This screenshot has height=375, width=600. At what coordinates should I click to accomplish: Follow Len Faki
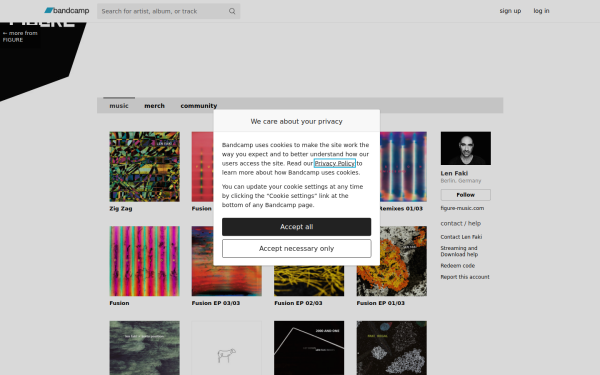(x=466, y=195)
